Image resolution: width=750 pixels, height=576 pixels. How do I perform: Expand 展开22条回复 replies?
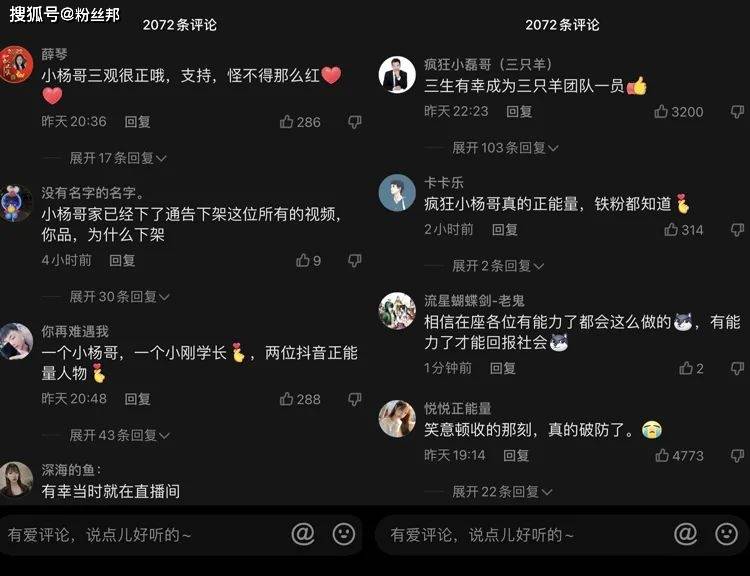click(502, 491)
